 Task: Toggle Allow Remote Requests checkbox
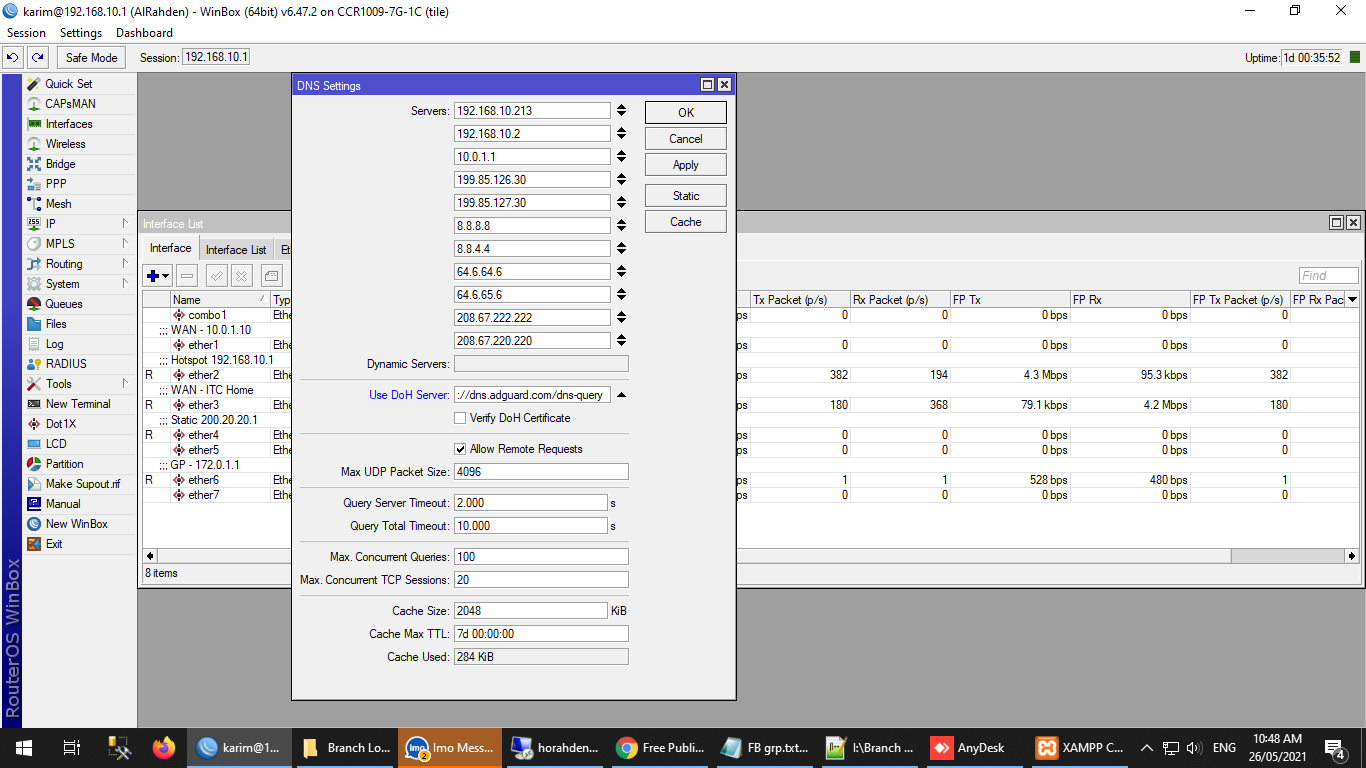pos(460,449)
